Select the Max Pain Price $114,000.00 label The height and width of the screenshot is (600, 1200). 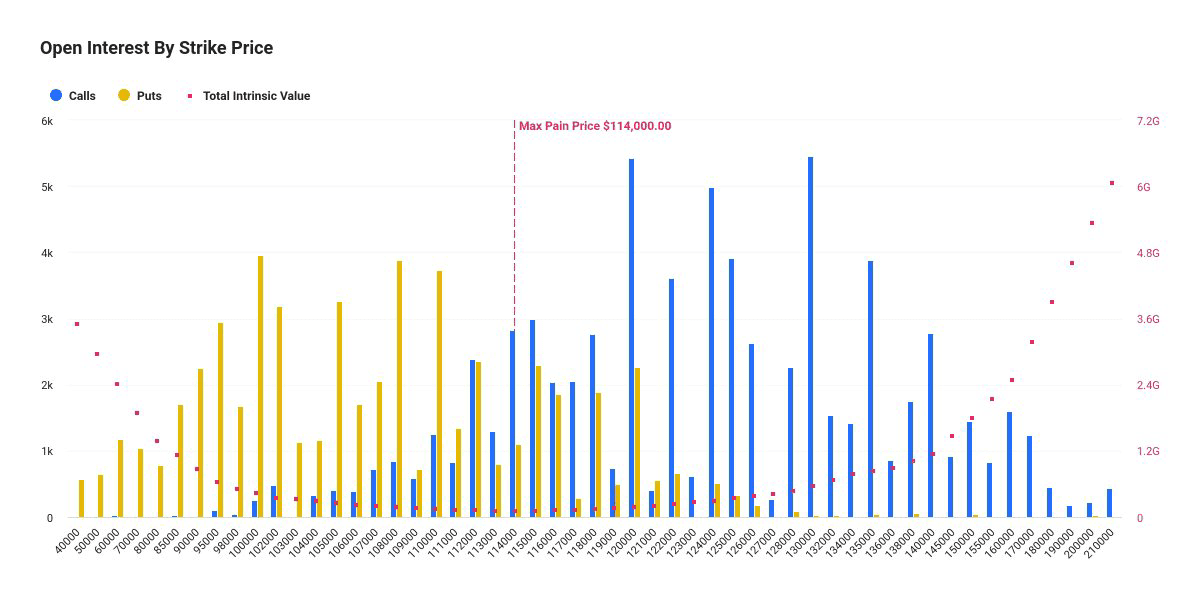tap(595, 126)
